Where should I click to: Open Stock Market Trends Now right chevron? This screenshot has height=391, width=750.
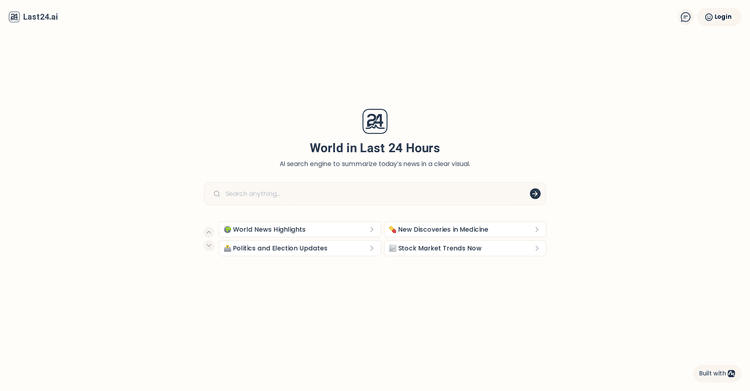[x=537, y=248]
